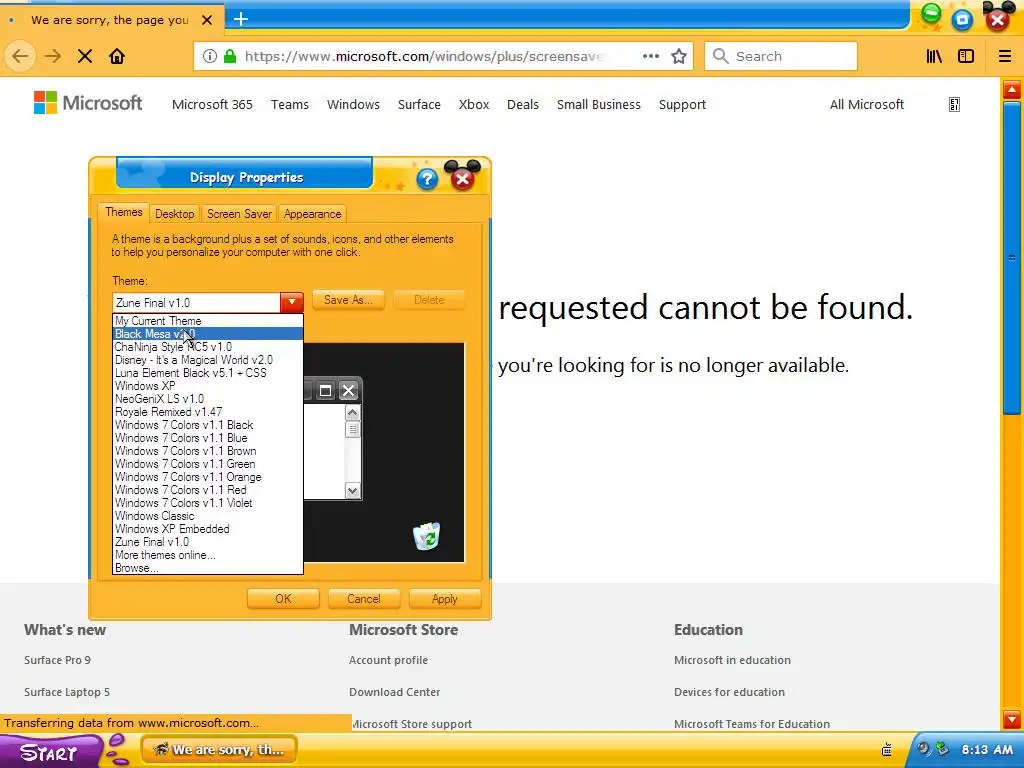This screenshot has height=768, width=1024.
Task: Select the Disney Magical World v2.0 theme
Action: 208,360
